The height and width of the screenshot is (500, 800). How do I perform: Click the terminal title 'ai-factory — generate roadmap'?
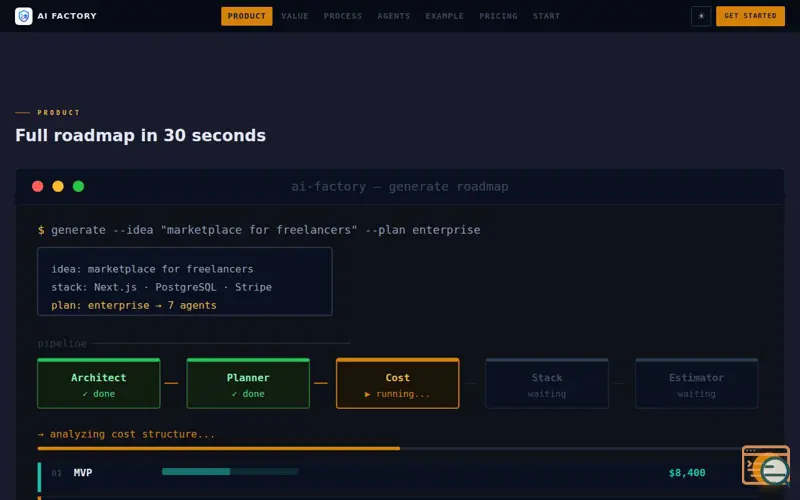pyautogui.click(x=399, y=187)
